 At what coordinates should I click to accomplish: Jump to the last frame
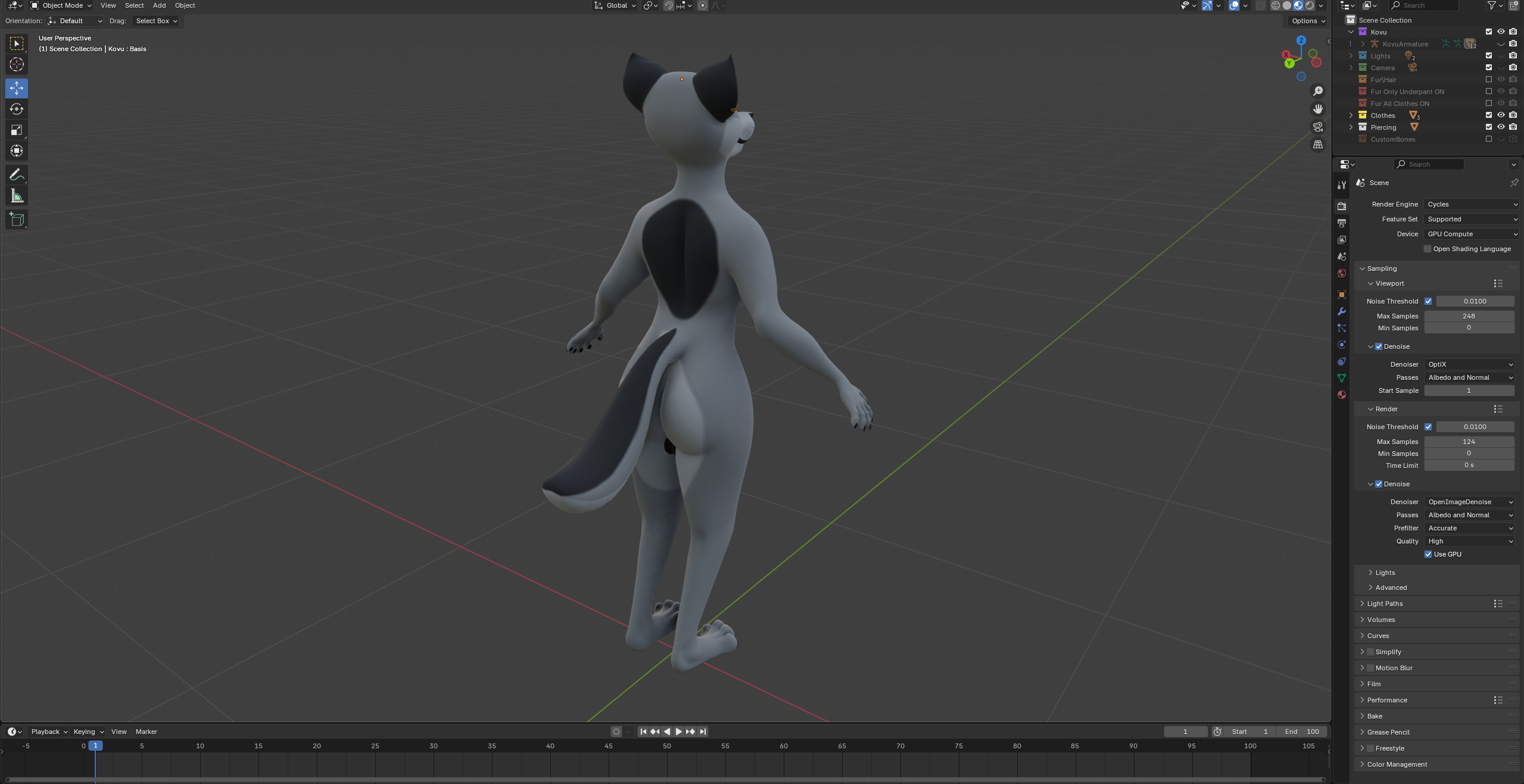[x=703, y=732]
